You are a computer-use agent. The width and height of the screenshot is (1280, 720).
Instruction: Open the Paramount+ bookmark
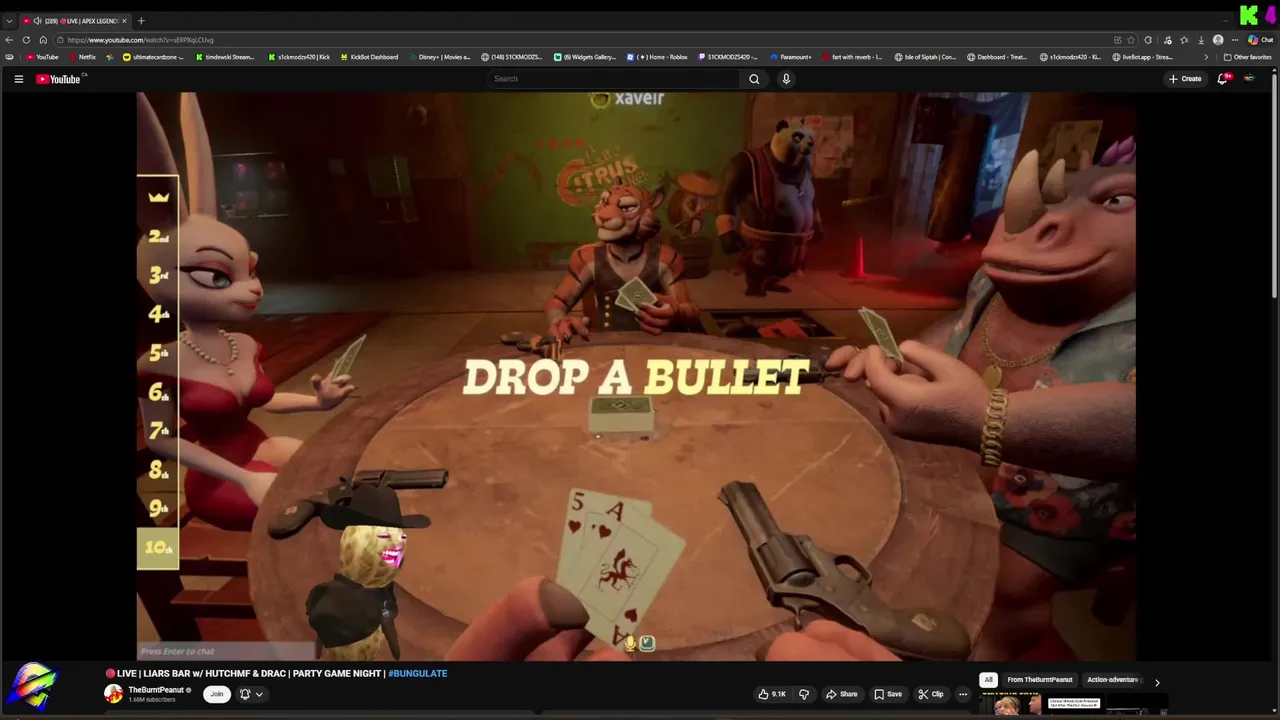[790, 57]
